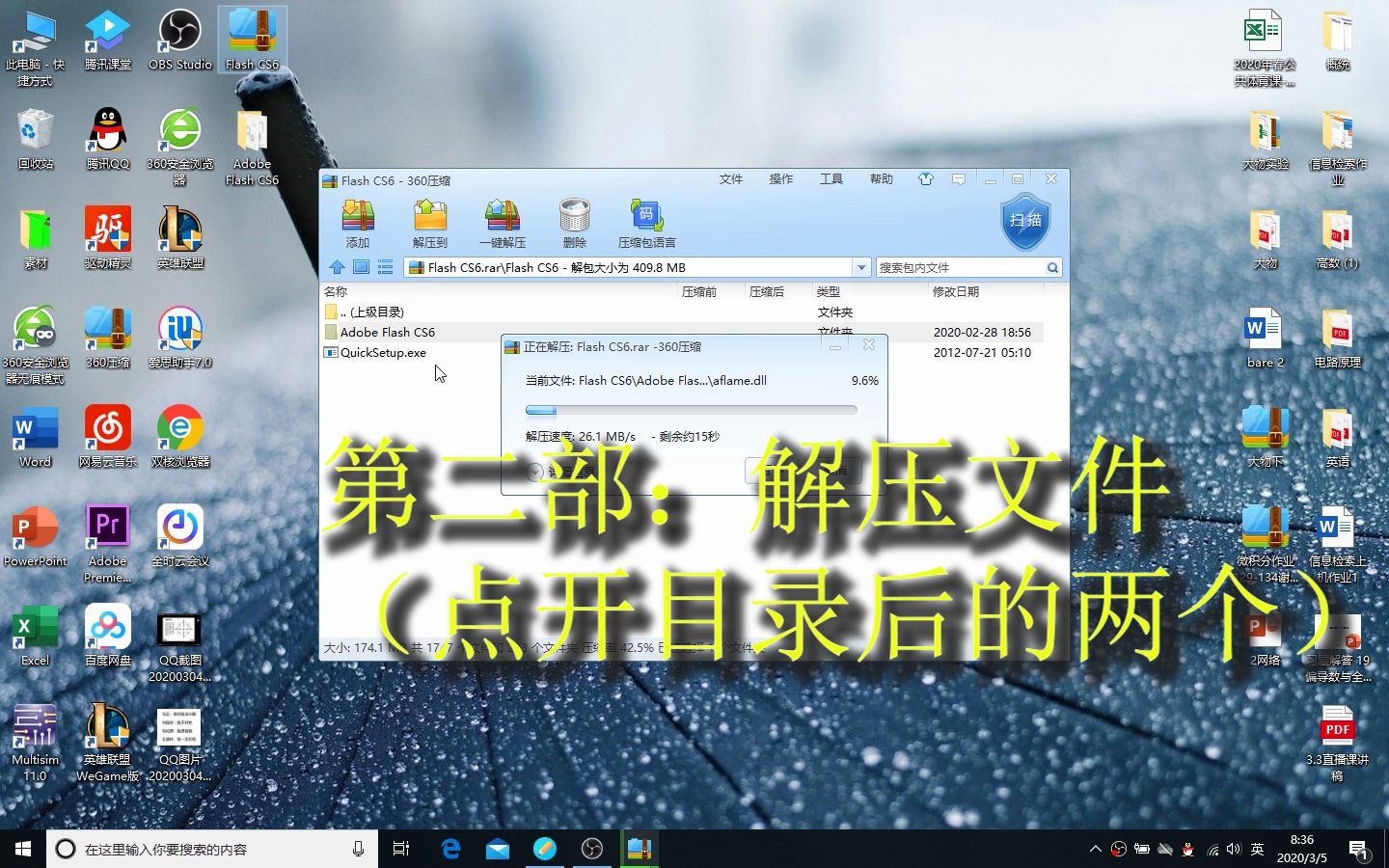Screen dimensions: 1389x868
Task: Click the 添加 (Add) toolbar icon
Action: pos(358,223)
